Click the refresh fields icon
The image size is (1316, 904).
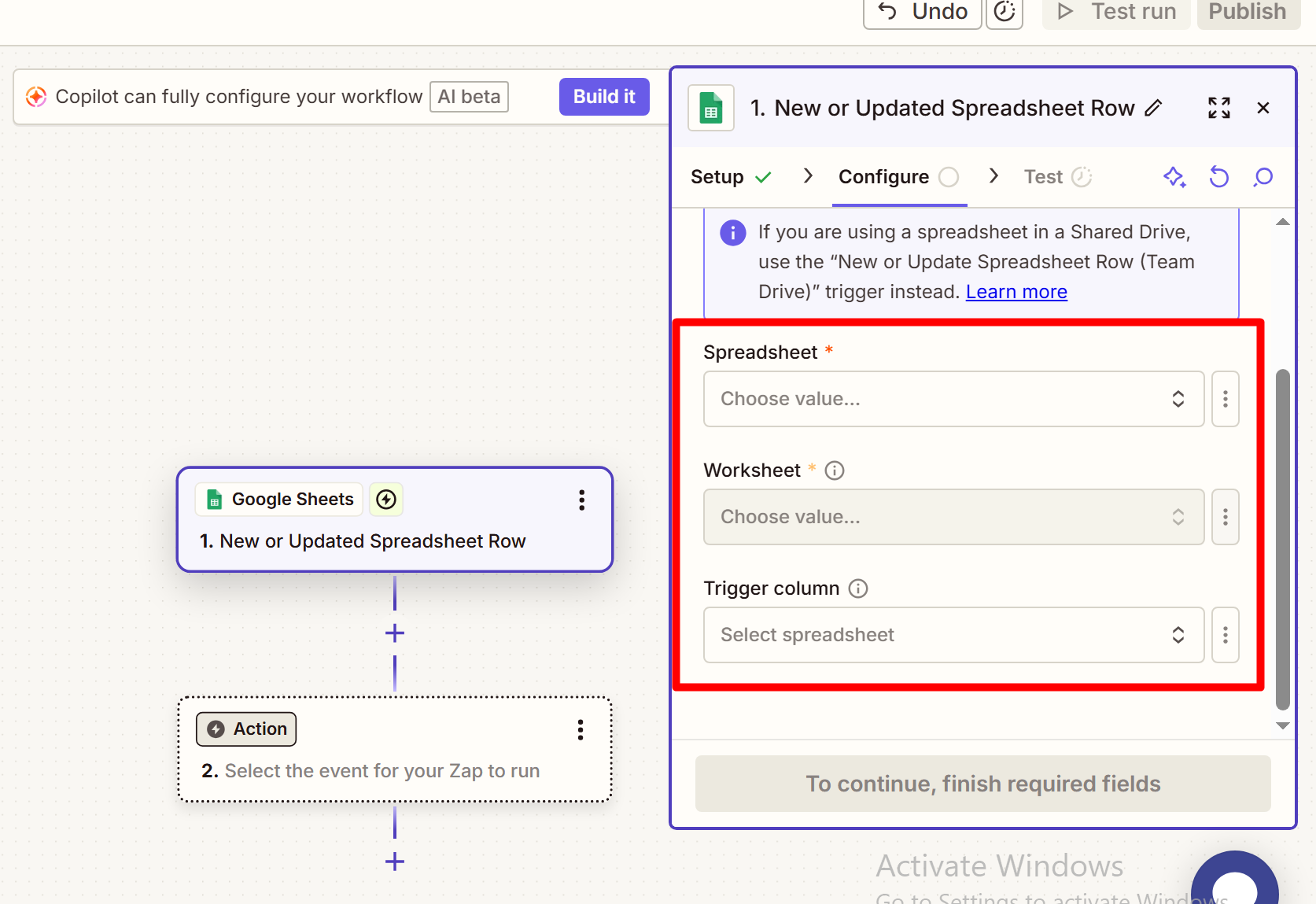click(1218, 177)
